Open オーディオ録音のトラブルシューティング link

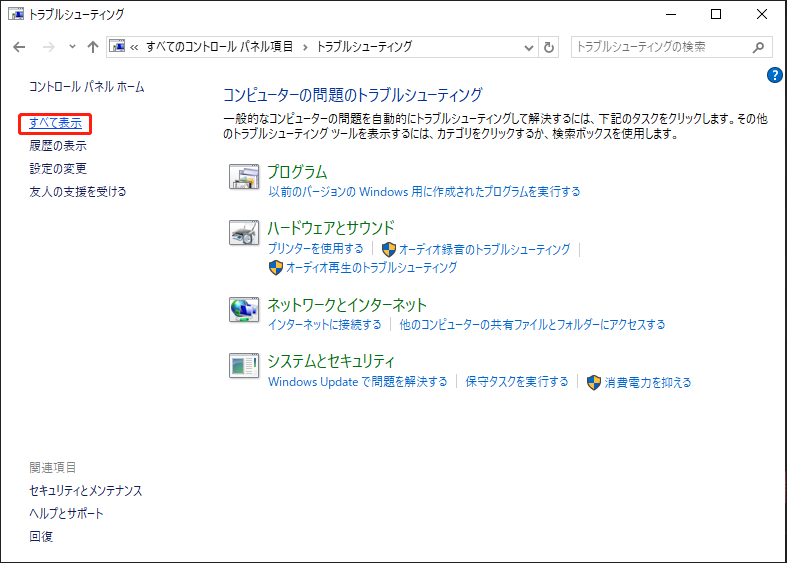pyautogui.click(x=484, y=249)
